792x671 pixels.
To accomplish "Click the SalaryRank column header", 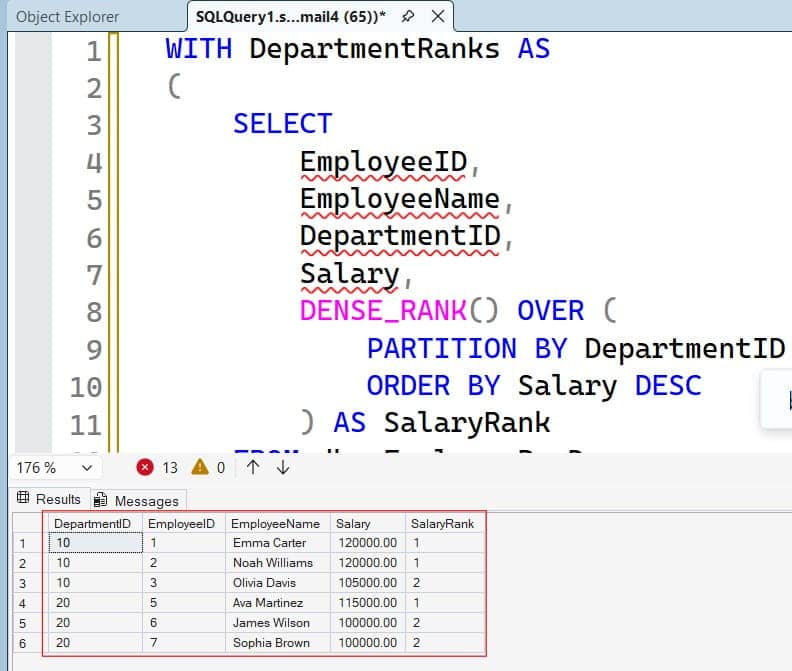I will coord(444,523).
